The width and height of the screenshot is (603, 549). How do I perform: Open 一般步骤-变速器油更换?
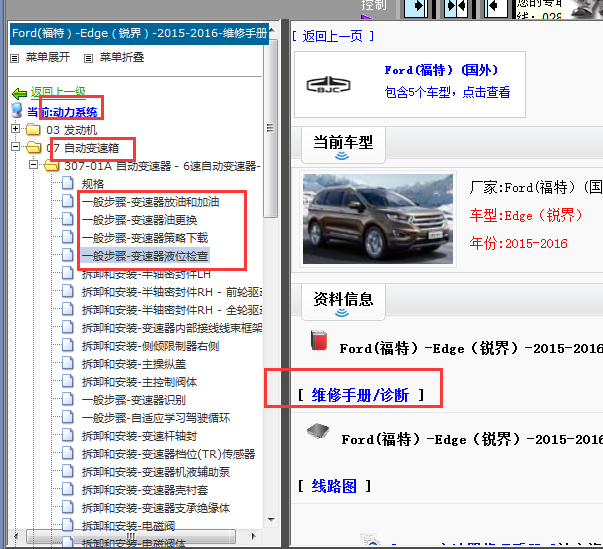140,220
